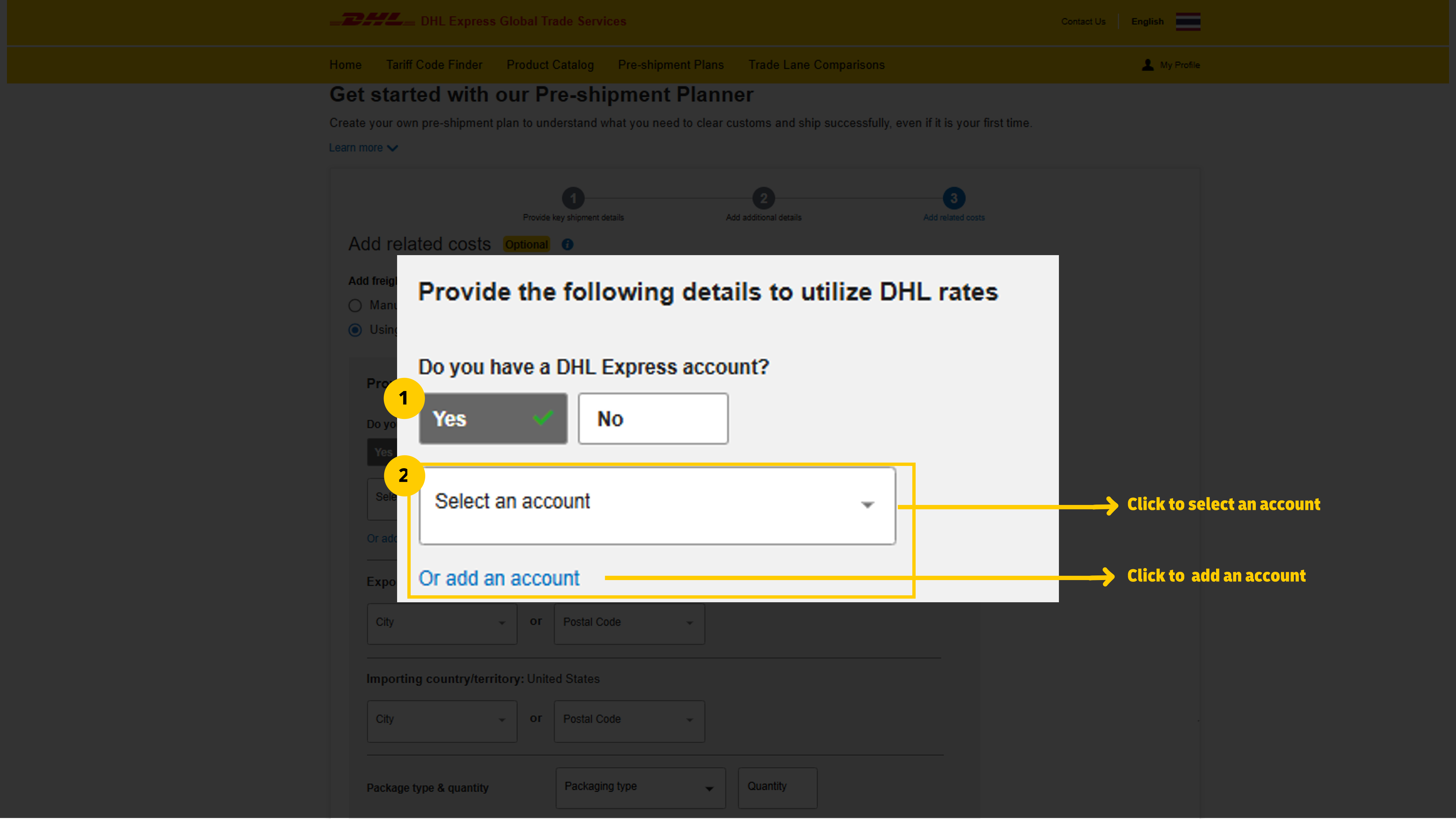
Task: Click step 3 Add related costs circle
Action: (x=954, y=199)
